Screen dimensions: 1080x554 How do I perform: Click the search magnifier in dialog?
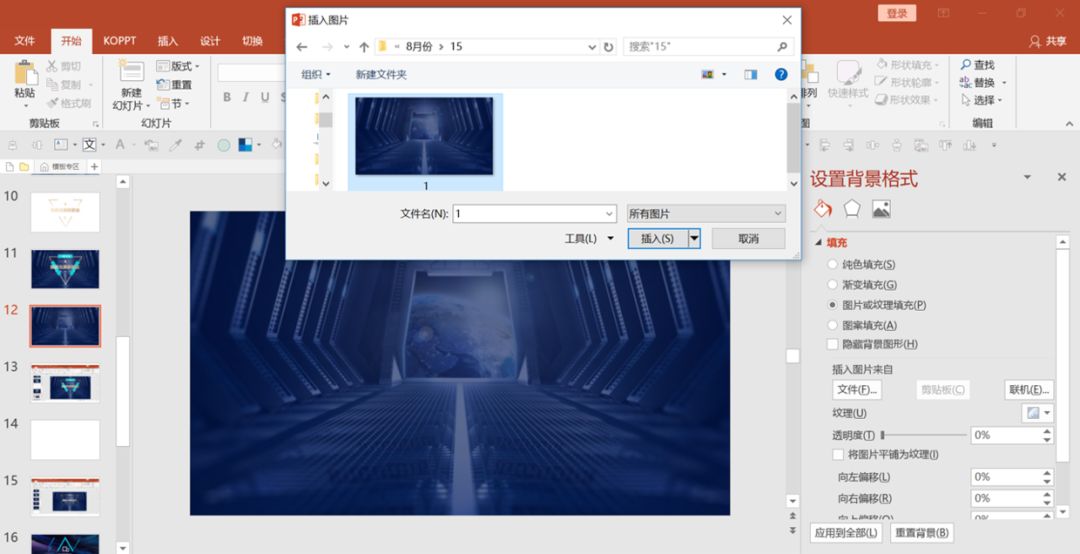[782, 47]
